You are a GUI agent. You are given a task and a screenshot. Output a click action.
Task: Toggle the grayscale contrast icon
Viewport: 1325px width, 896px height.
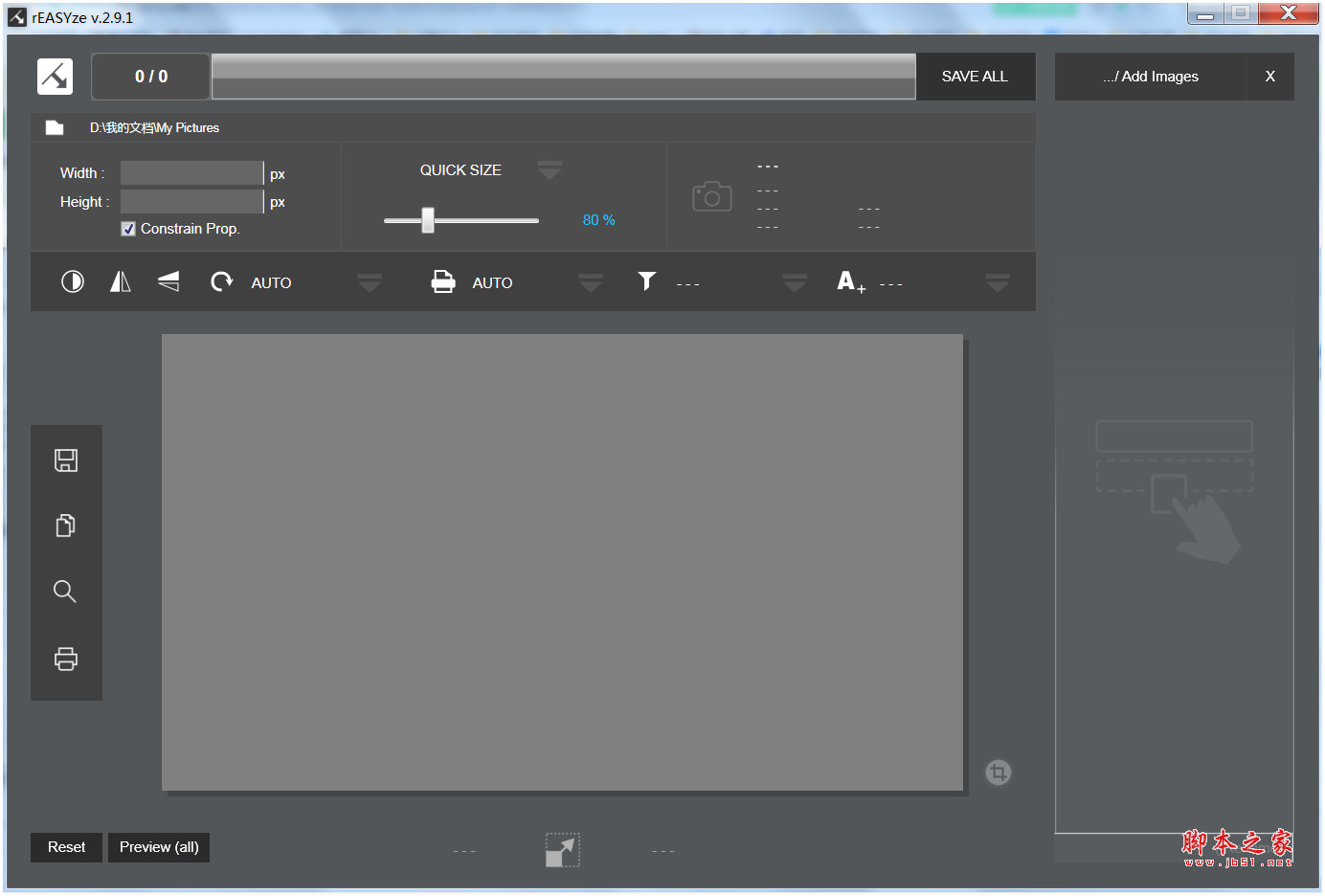coord(73,281)
